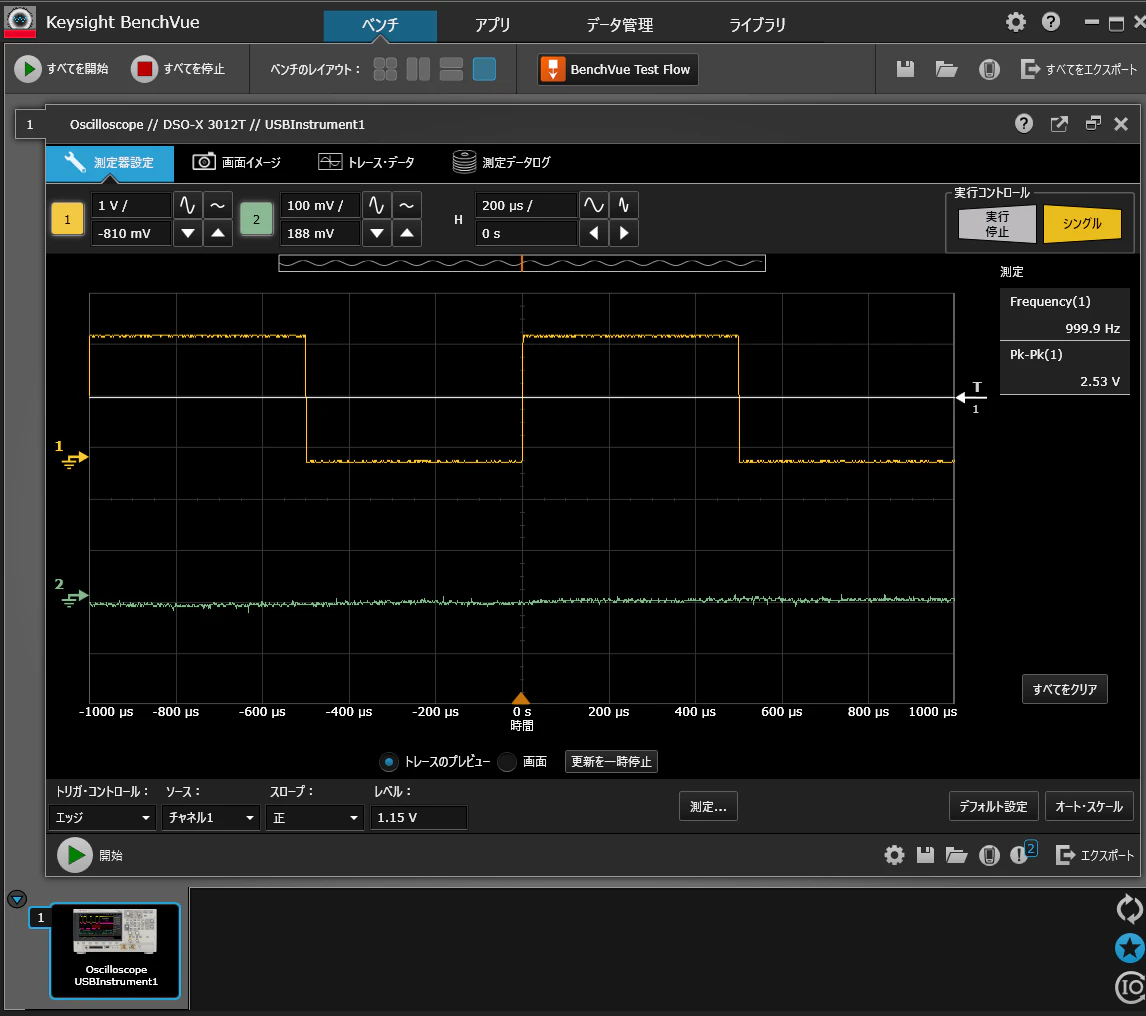1146x1016 pixels.
Task: Open the trigger type エッジ dropdown
Action: [103, 817]
